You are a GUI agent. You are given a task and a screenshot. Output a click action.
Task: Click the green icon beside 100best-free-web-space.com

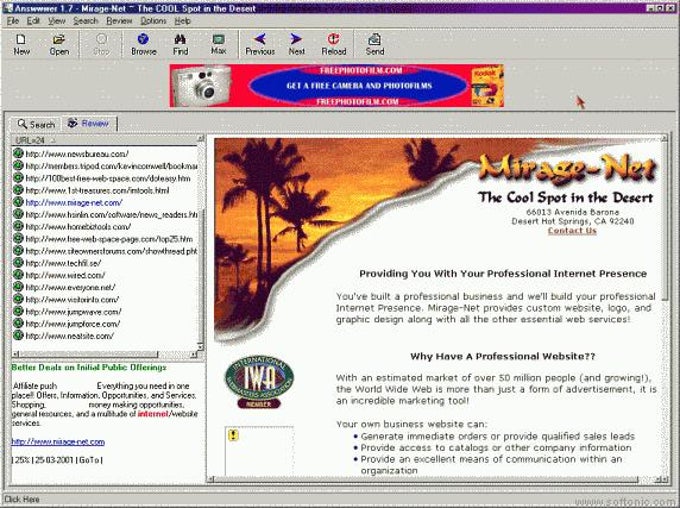(x=18, y=177)
